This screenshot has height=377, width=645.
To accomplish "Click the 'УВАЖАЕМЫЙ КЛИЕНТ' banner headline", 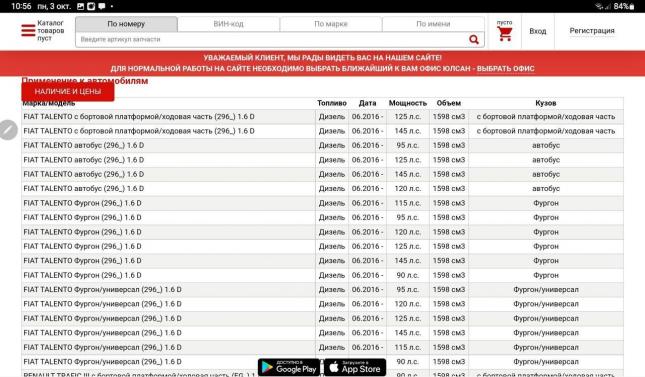I will (x=322, y=58).
